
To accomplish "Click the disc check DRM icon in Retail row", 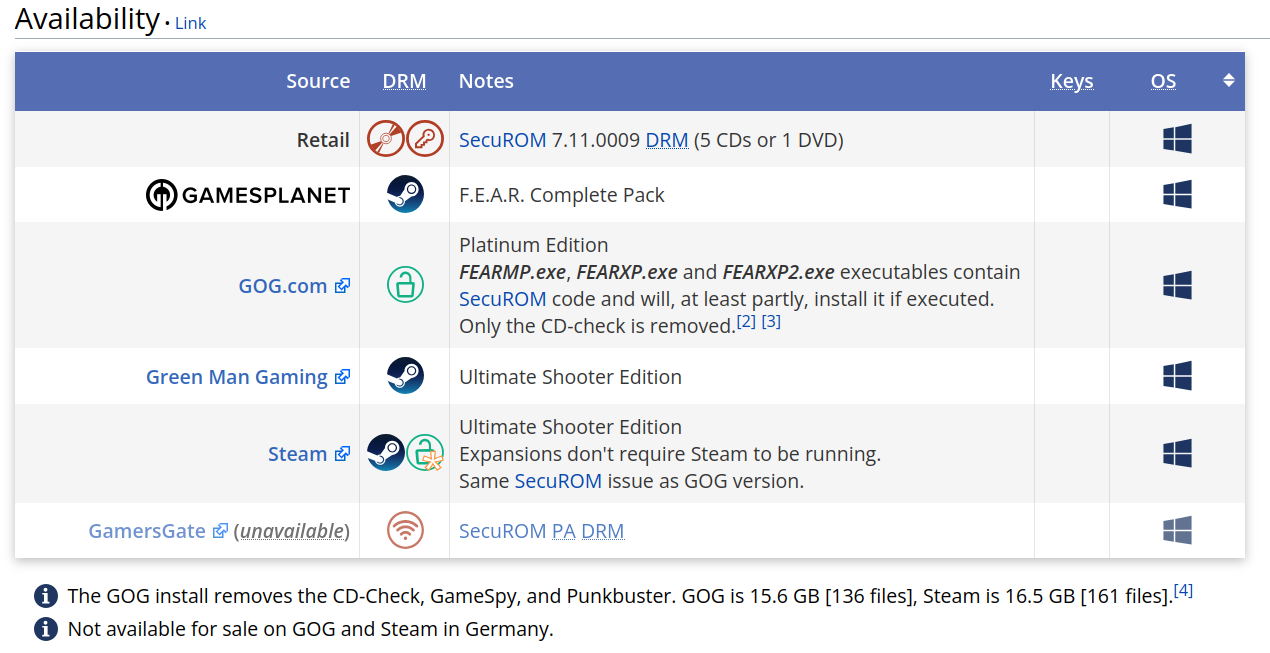I will (x=386, y=139).
